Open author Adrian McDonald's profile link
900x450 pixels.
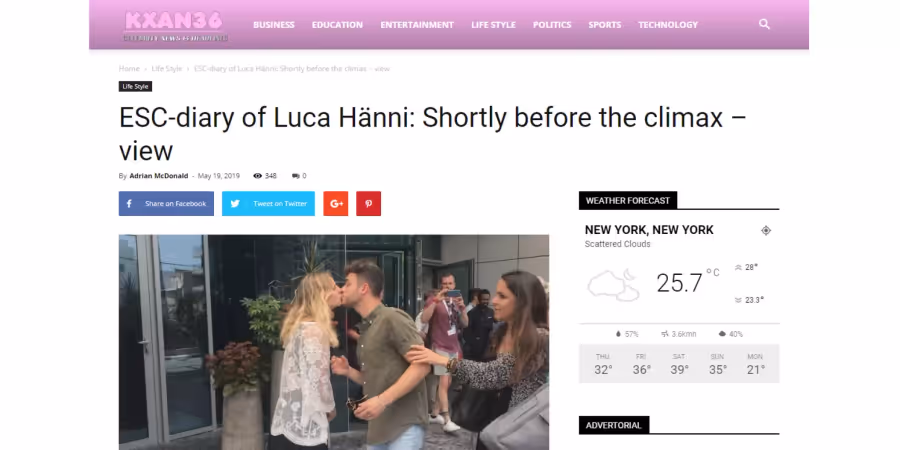click(158, 176)
